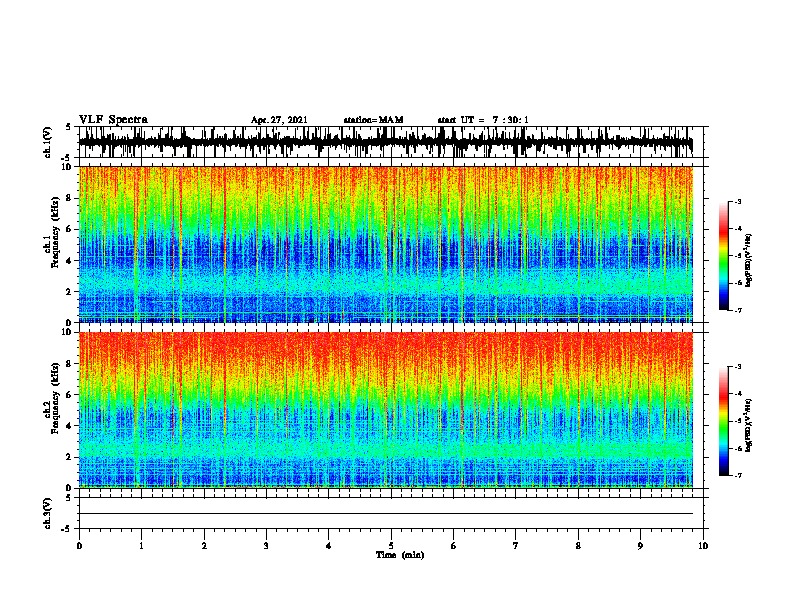Viewport: 792px width, 612px height.
Task: Click the '8' kHz tick of ch.2 spectrogram
Action: coord(70,364)
